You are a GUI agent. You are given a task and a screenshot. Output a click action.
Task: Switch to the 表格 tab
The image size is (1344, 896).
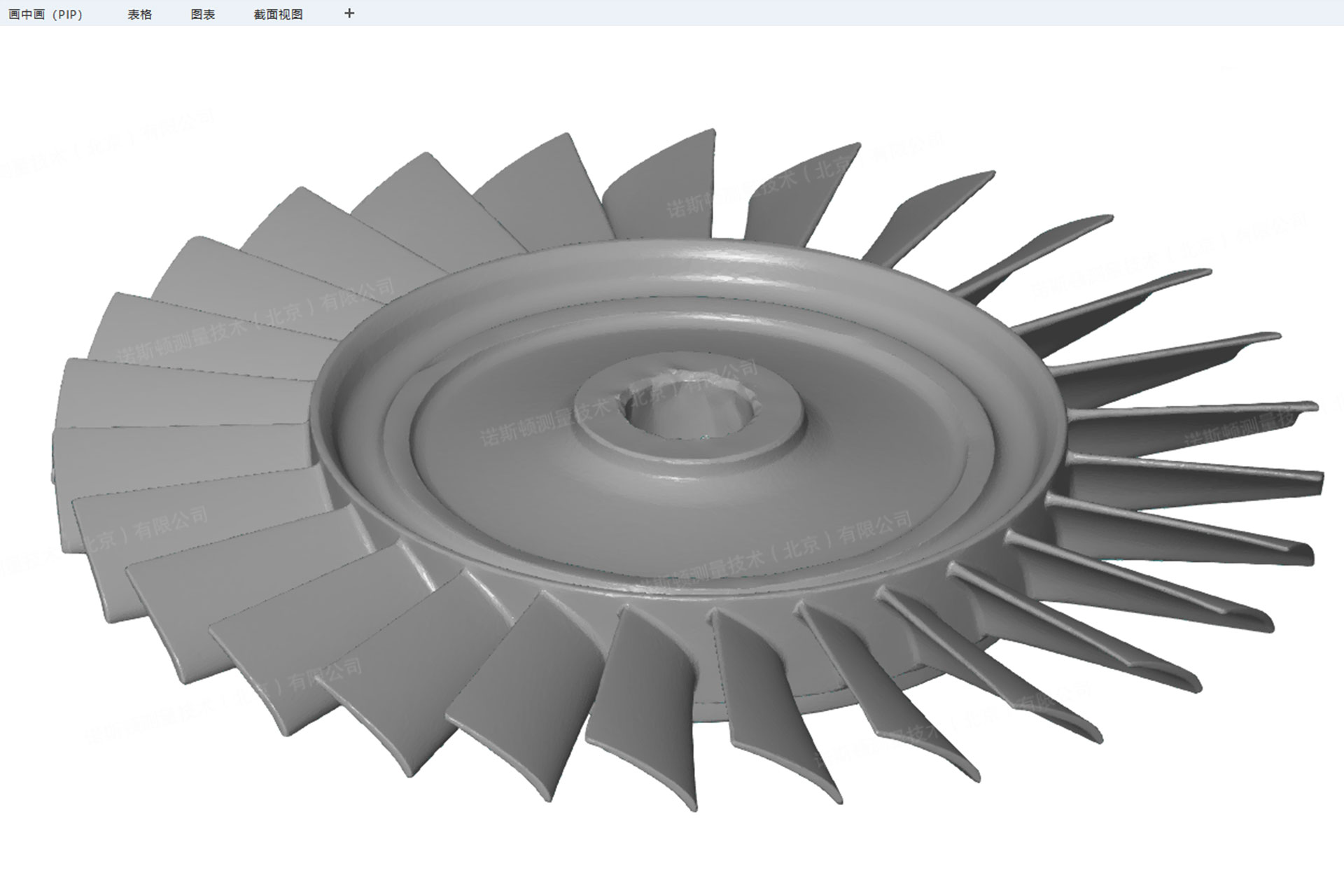139,14
